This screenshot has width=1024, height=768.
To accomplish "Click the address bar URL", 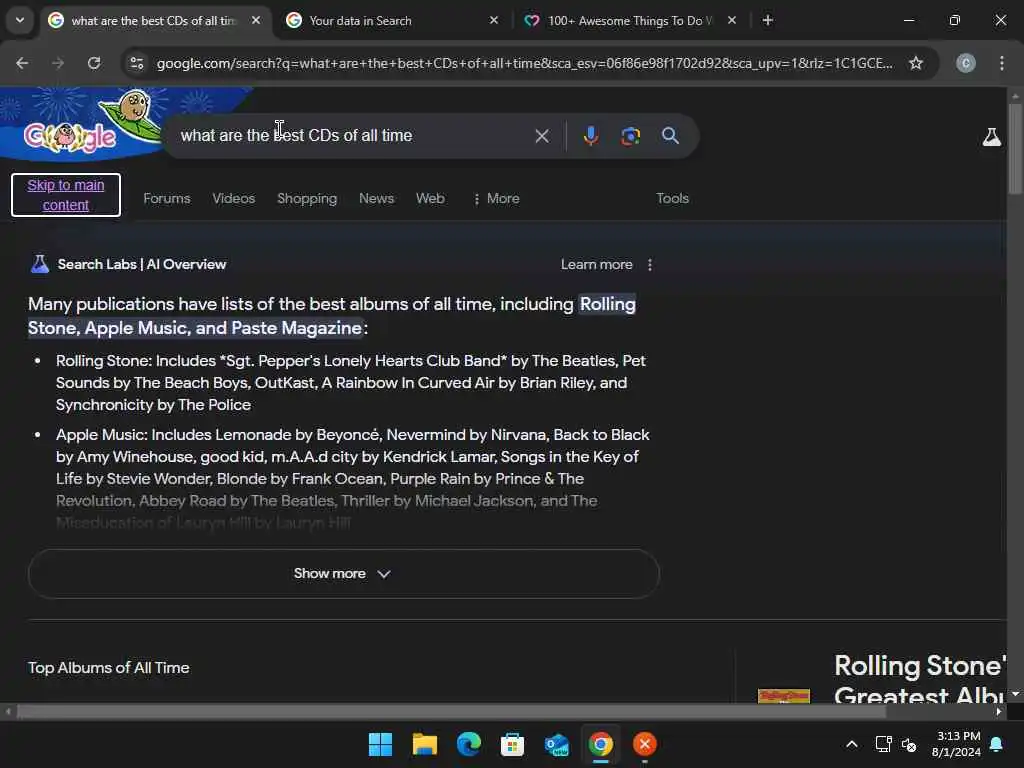I will tap(524, 63).
